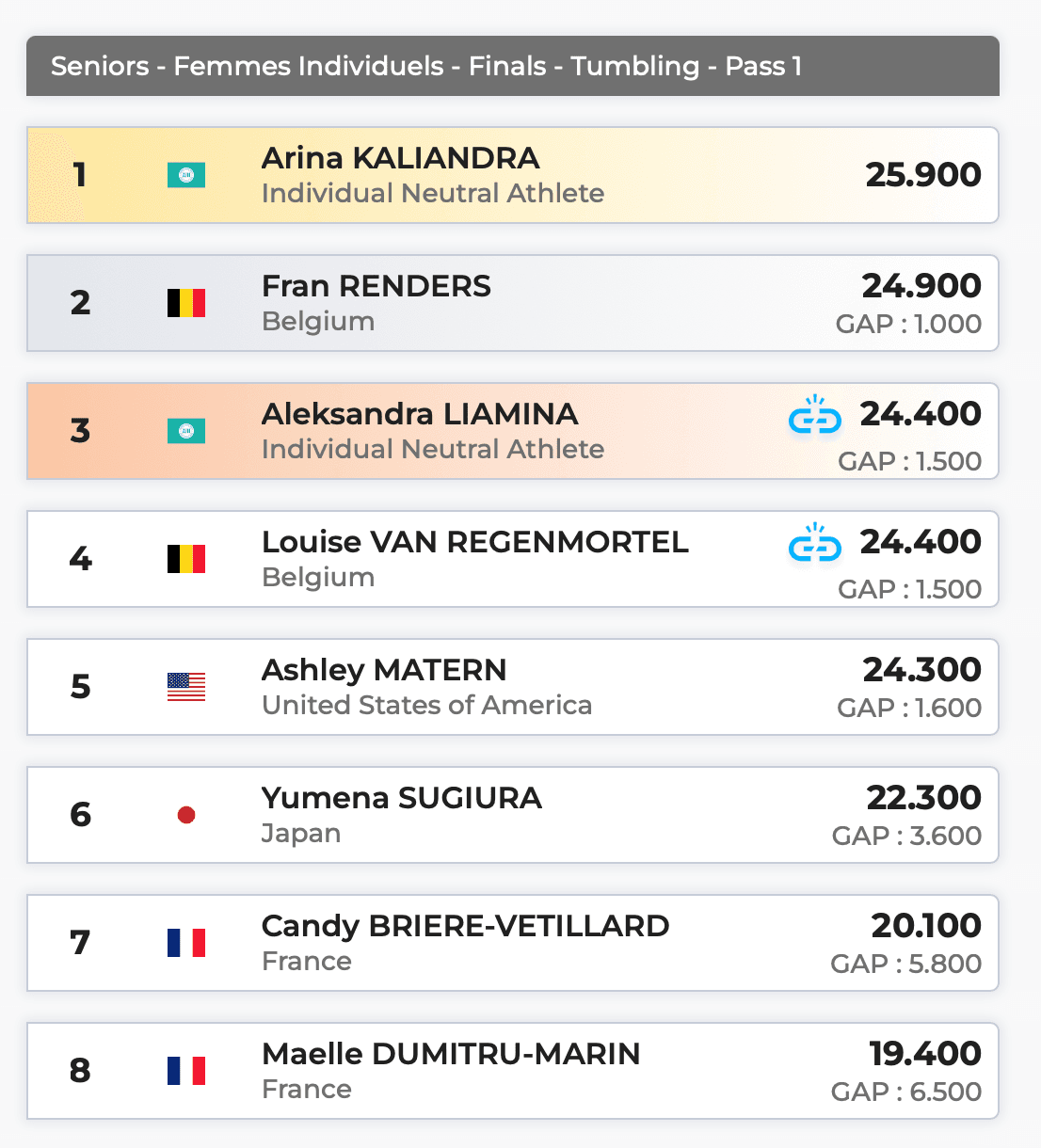Click the tie-break link icon beside Louise VAN REGENMORTEL

pos(814,544)
